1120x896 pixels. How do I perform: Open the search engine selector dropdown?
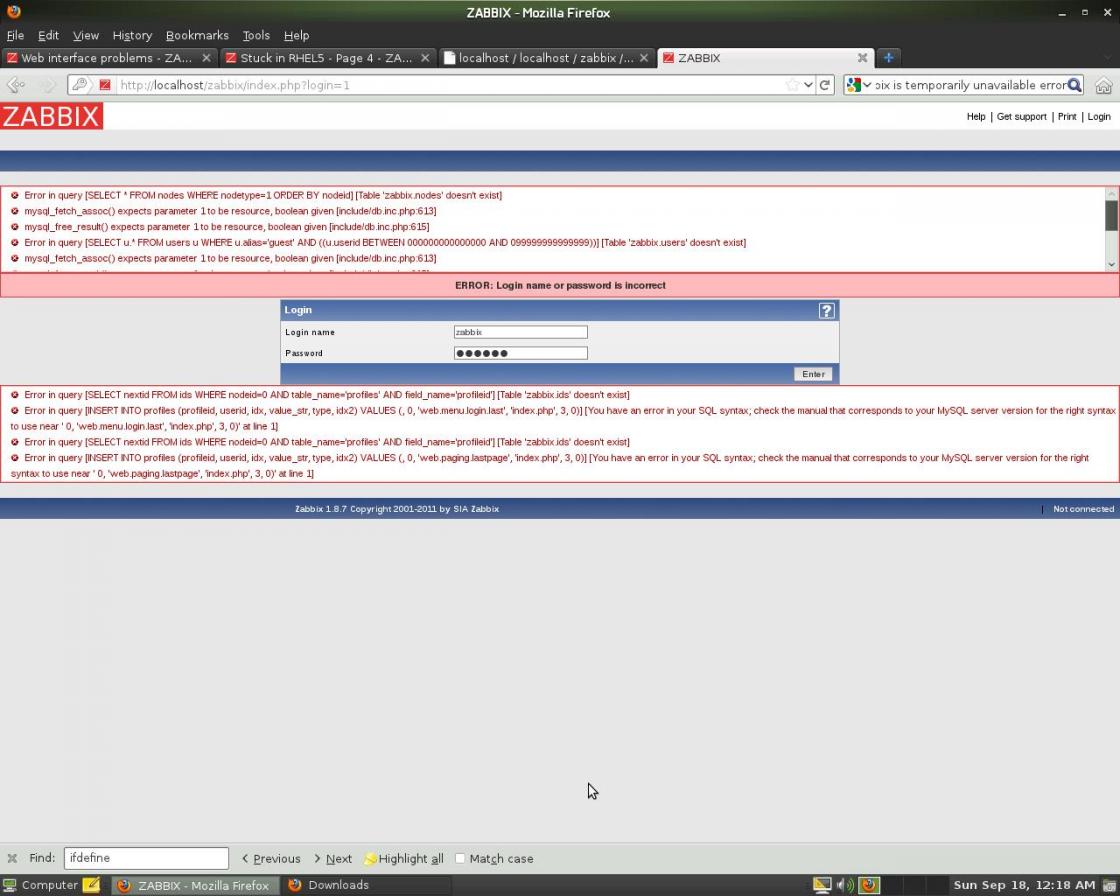pyautogui.click(x=859, y=85)
